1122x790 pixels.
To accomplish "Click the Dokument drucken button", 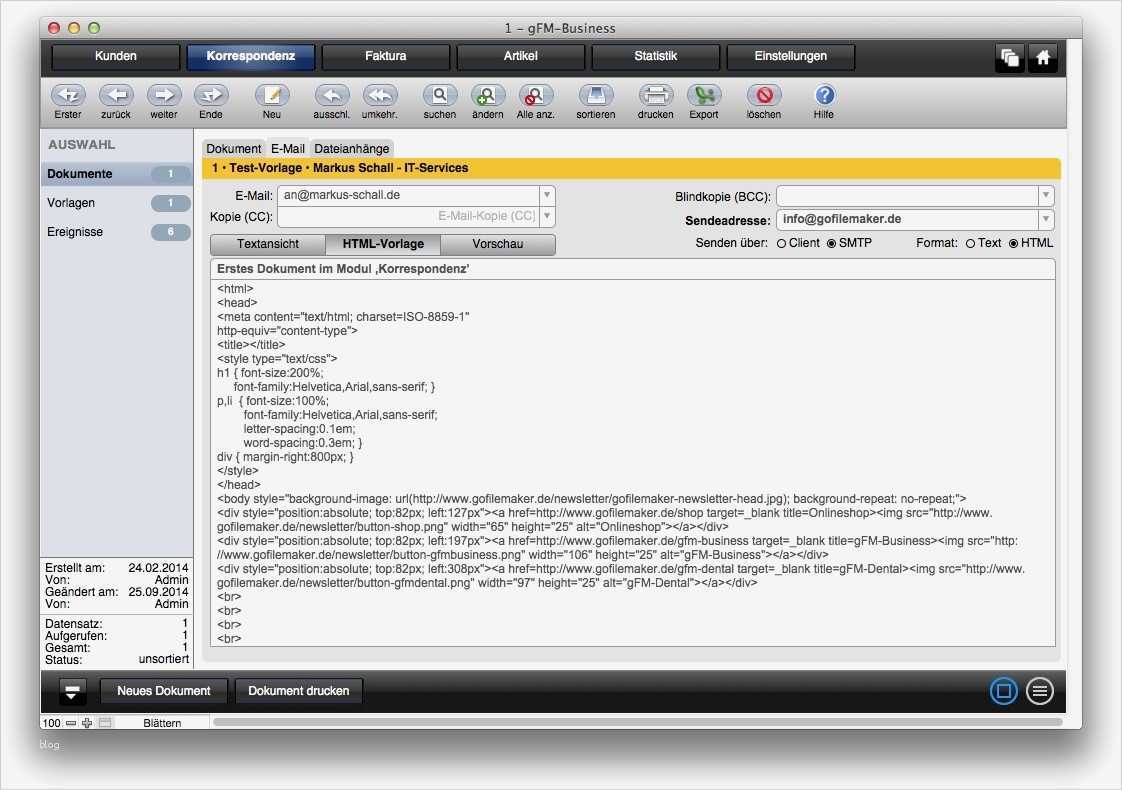I will [298, 691].
